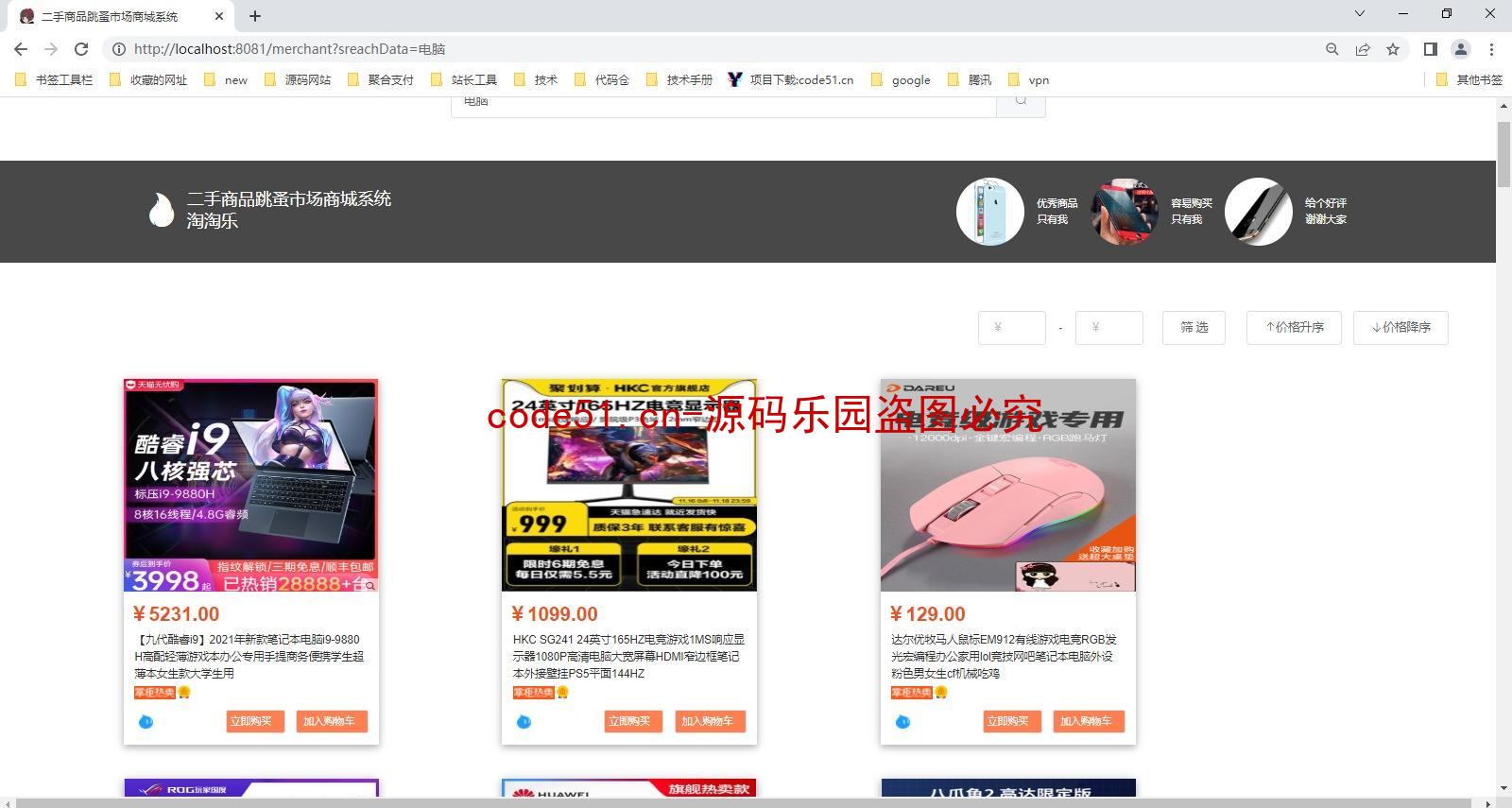Open the HKC 24英寸 monitor product image
The width and height of the screenshot is (1512, 808).
point(629,486)
